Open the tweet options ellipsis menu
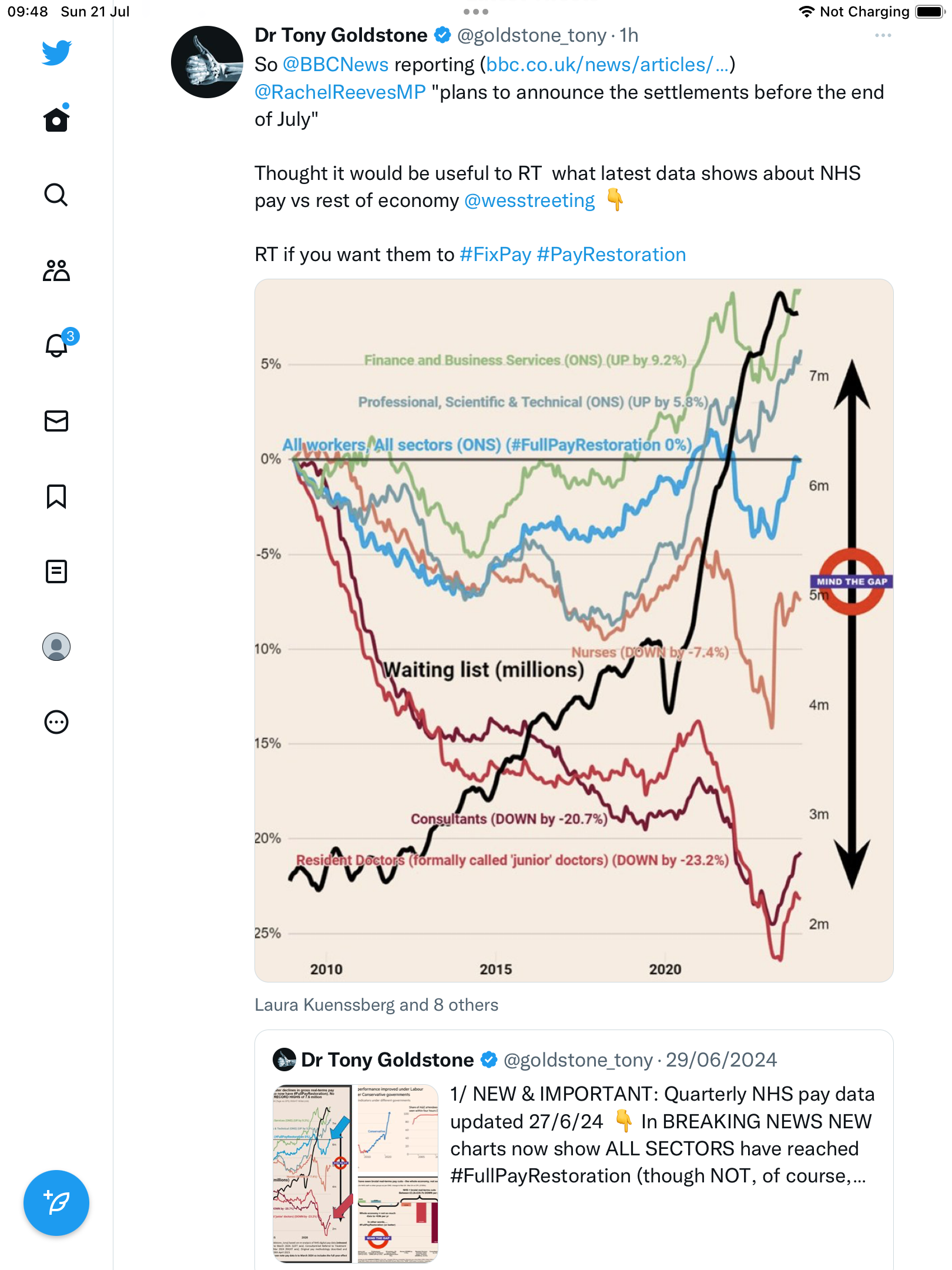This screenshot has width=952, height=1270. (x=883, y=36)
